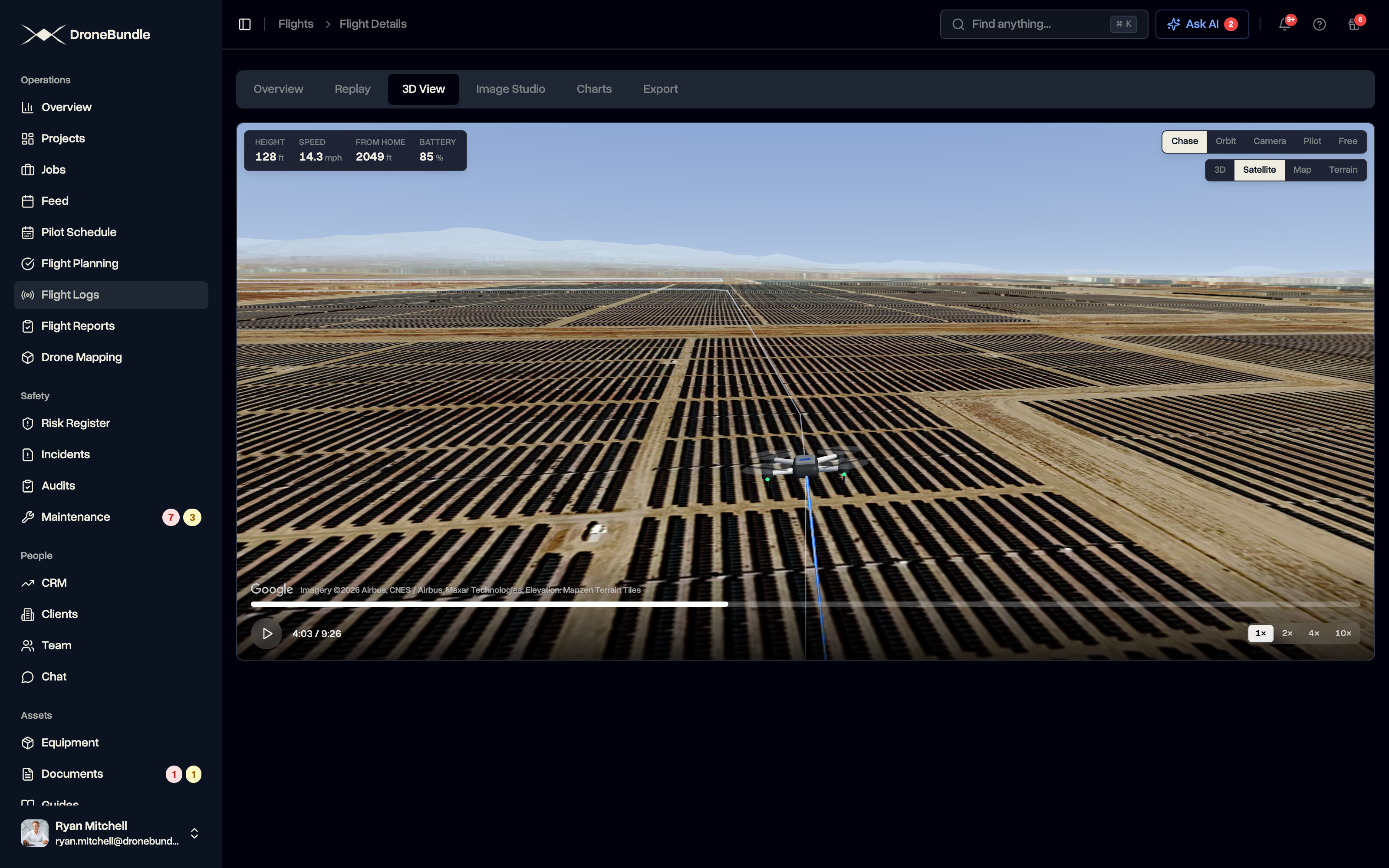
Task: Set playback speed to 2×
Action: [x=1287, y=633]
